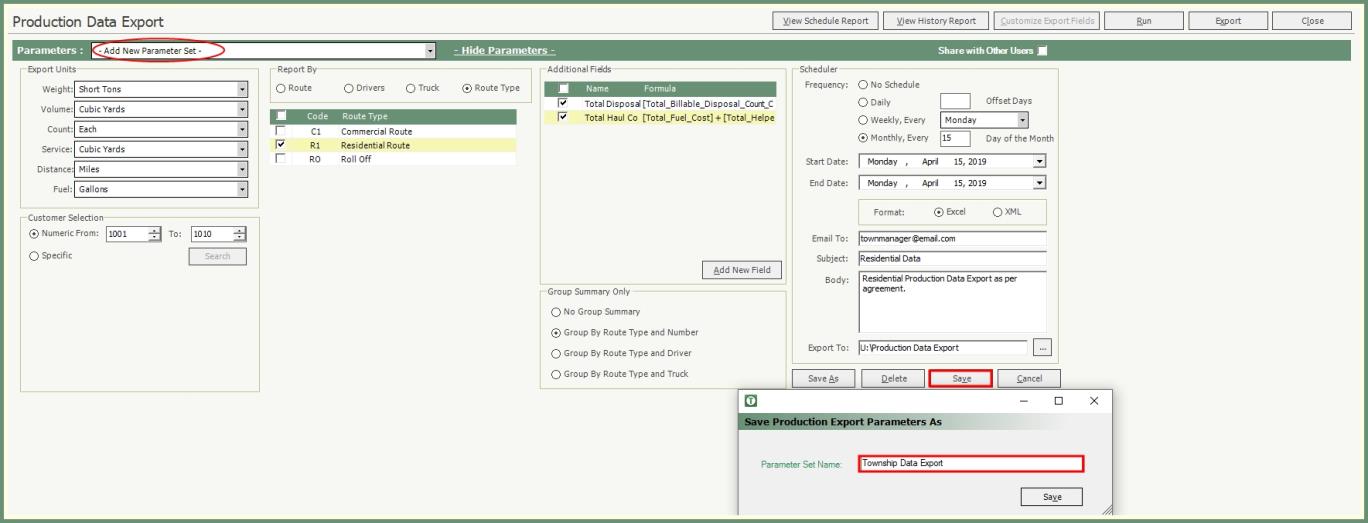Select Daily frequency option
1368x523 pixels.
[864, 102]
